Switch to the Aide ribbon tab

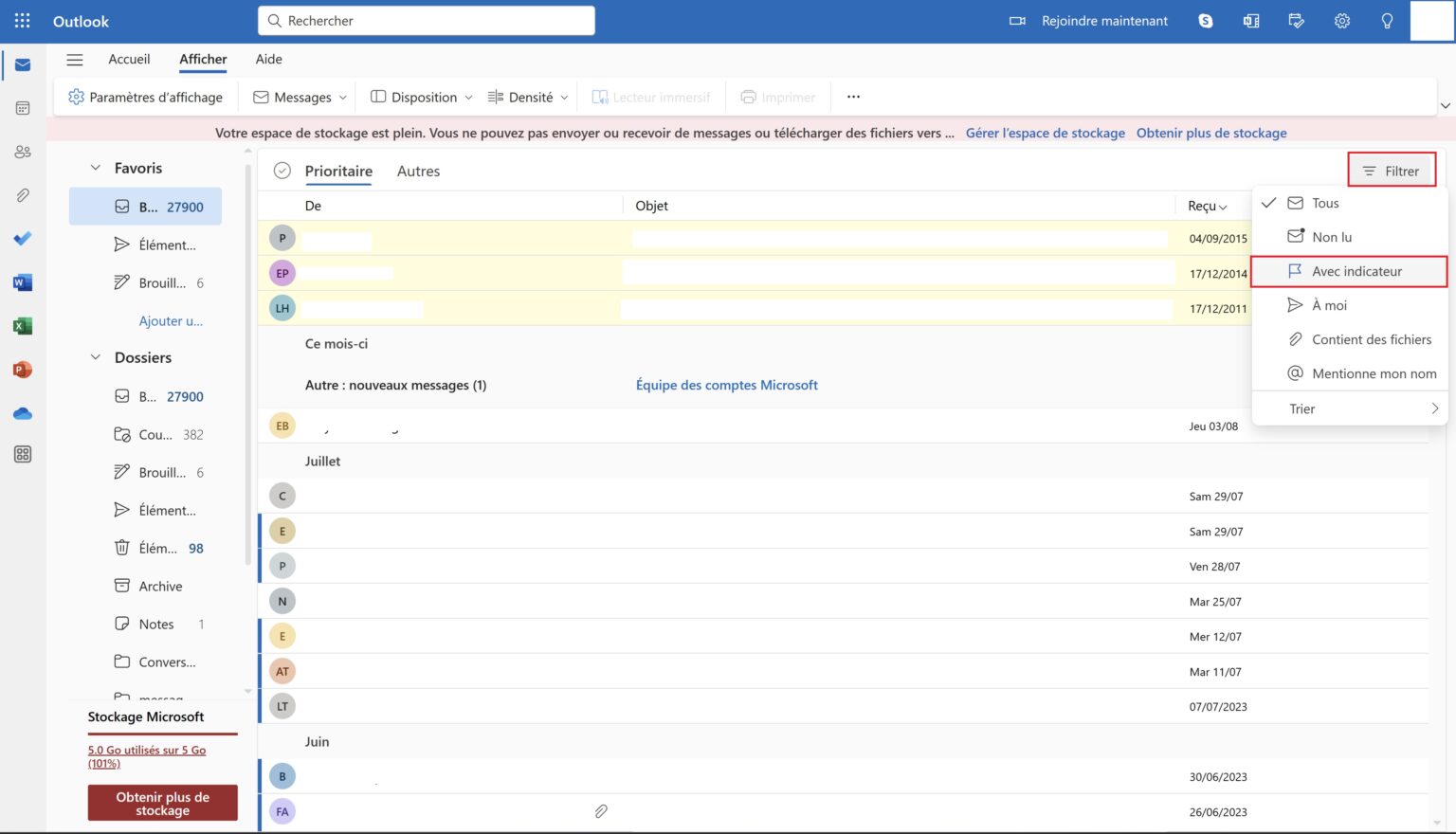[268, 59]
